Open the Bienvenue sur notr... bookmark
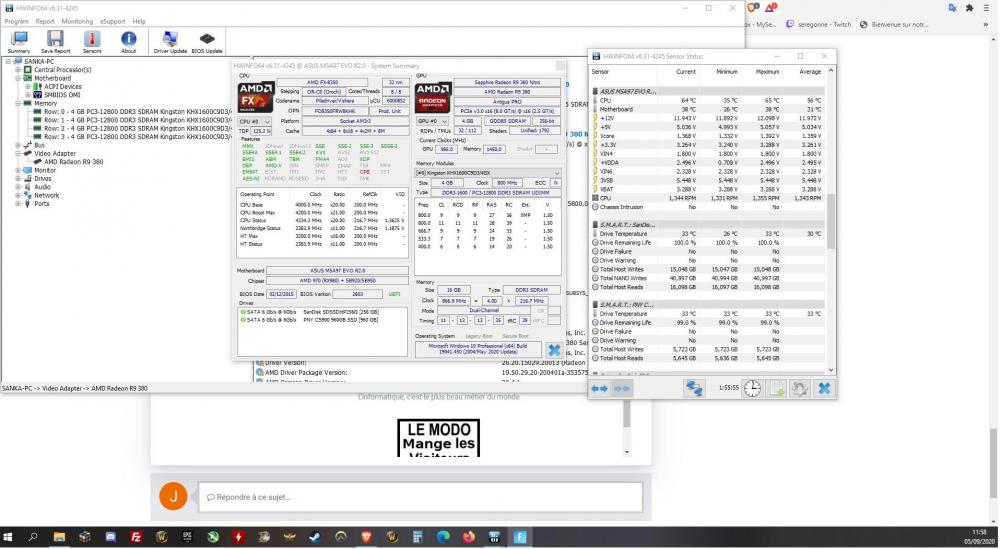Image resolution: width=1000 pixels, height=549 pixels. click(894, 24)
